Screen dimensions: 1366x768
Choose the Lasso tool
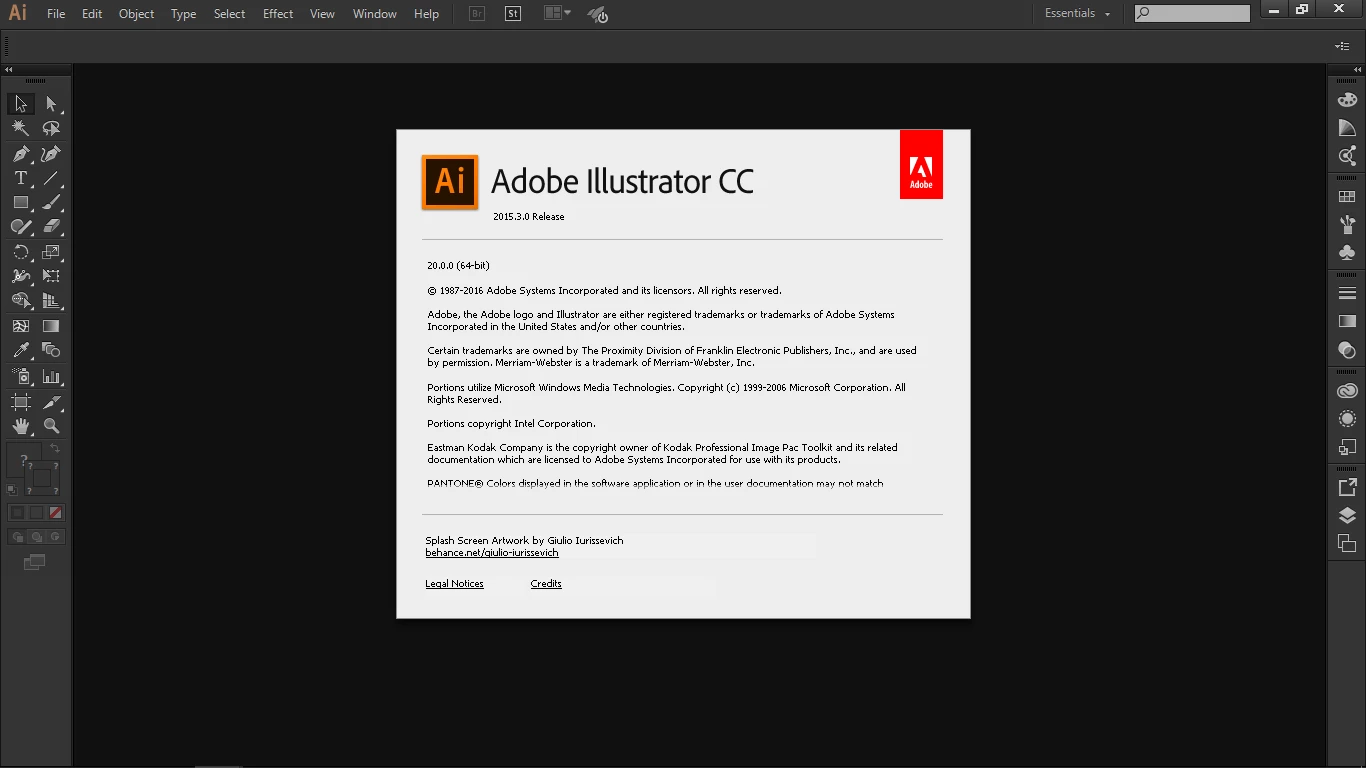[51, 128]
